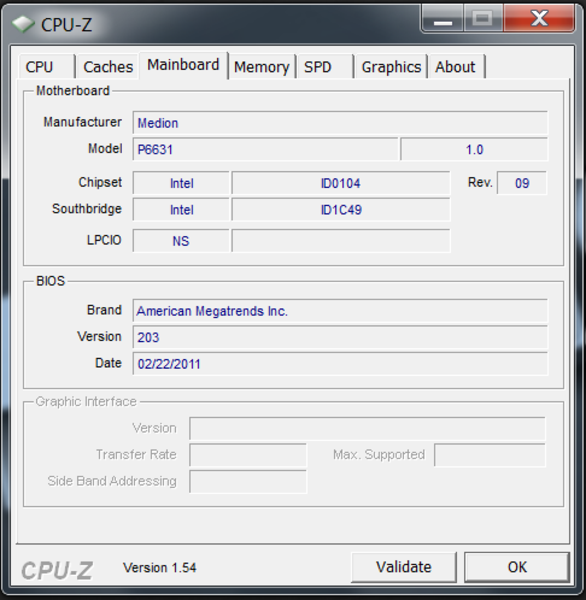Open the Caches tab
Viewport: 586px width, 600px height.
(x=108, y=67)
